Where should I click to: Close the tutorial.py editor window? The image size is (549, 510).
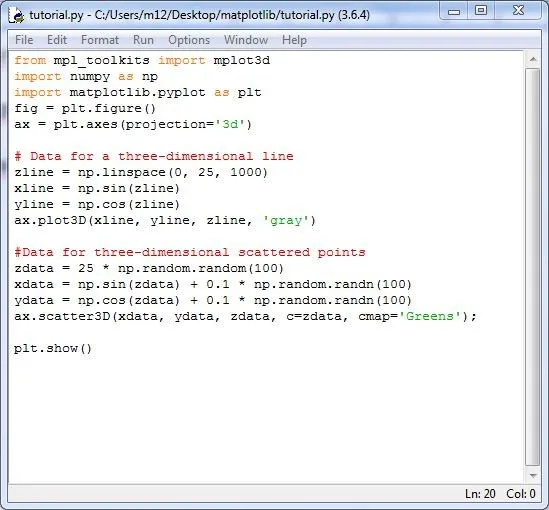pyautogui.click(x=518, y=11)
